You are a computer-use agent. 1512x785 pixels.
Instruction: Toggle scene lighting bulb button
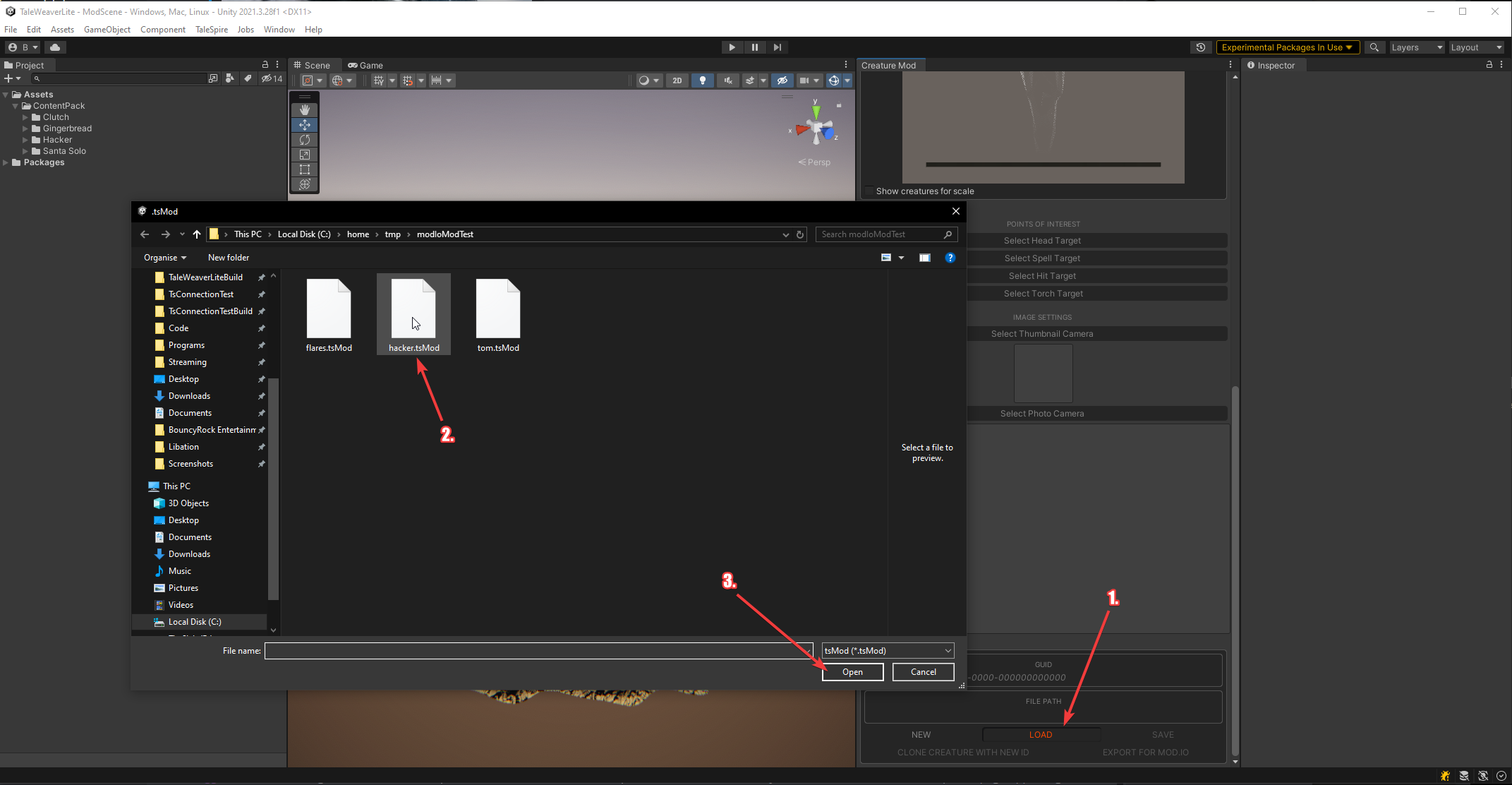click(702, 80)
